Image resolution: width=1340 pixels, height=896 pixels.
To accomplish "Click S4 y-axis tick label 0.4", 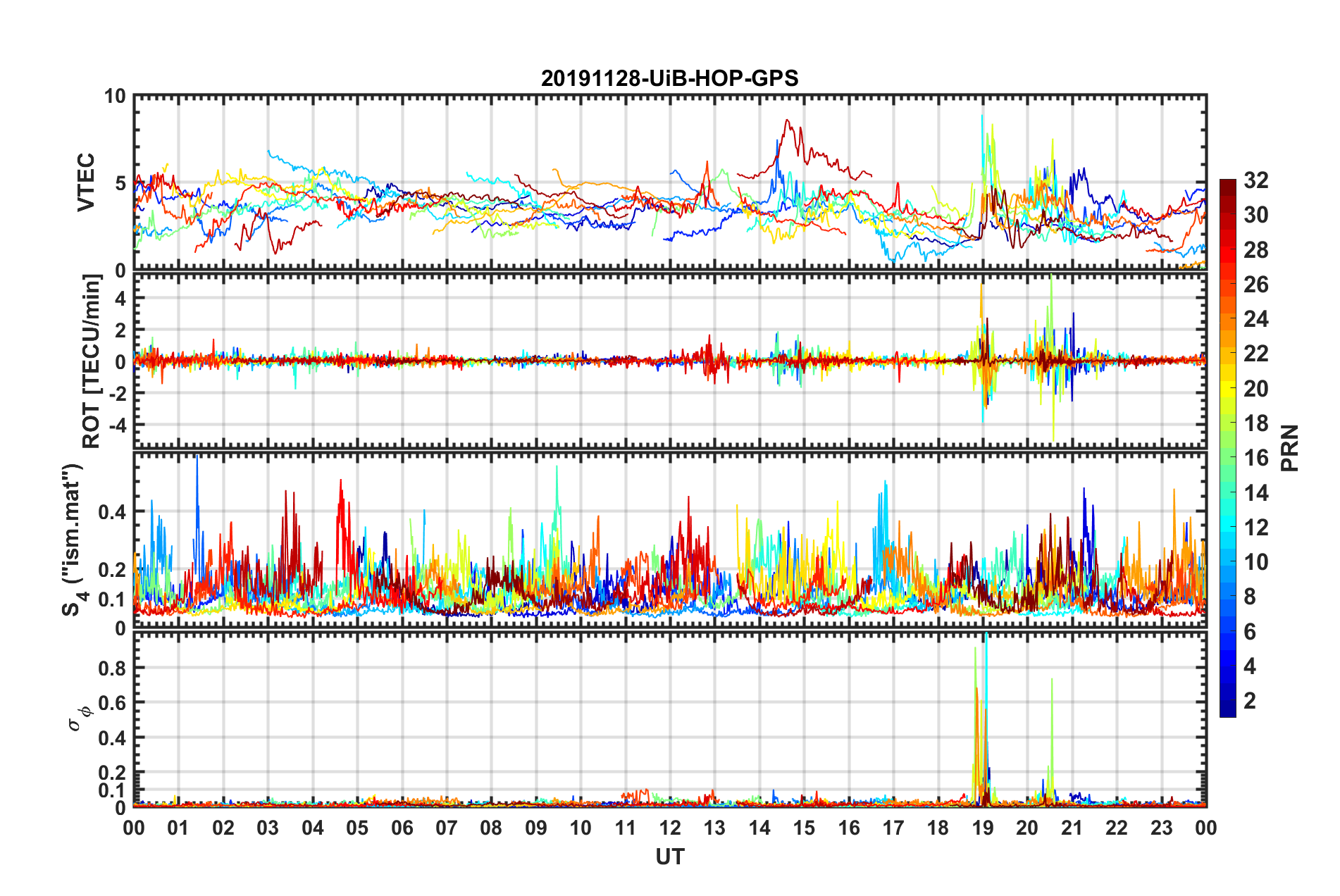I will pos(113,512).
